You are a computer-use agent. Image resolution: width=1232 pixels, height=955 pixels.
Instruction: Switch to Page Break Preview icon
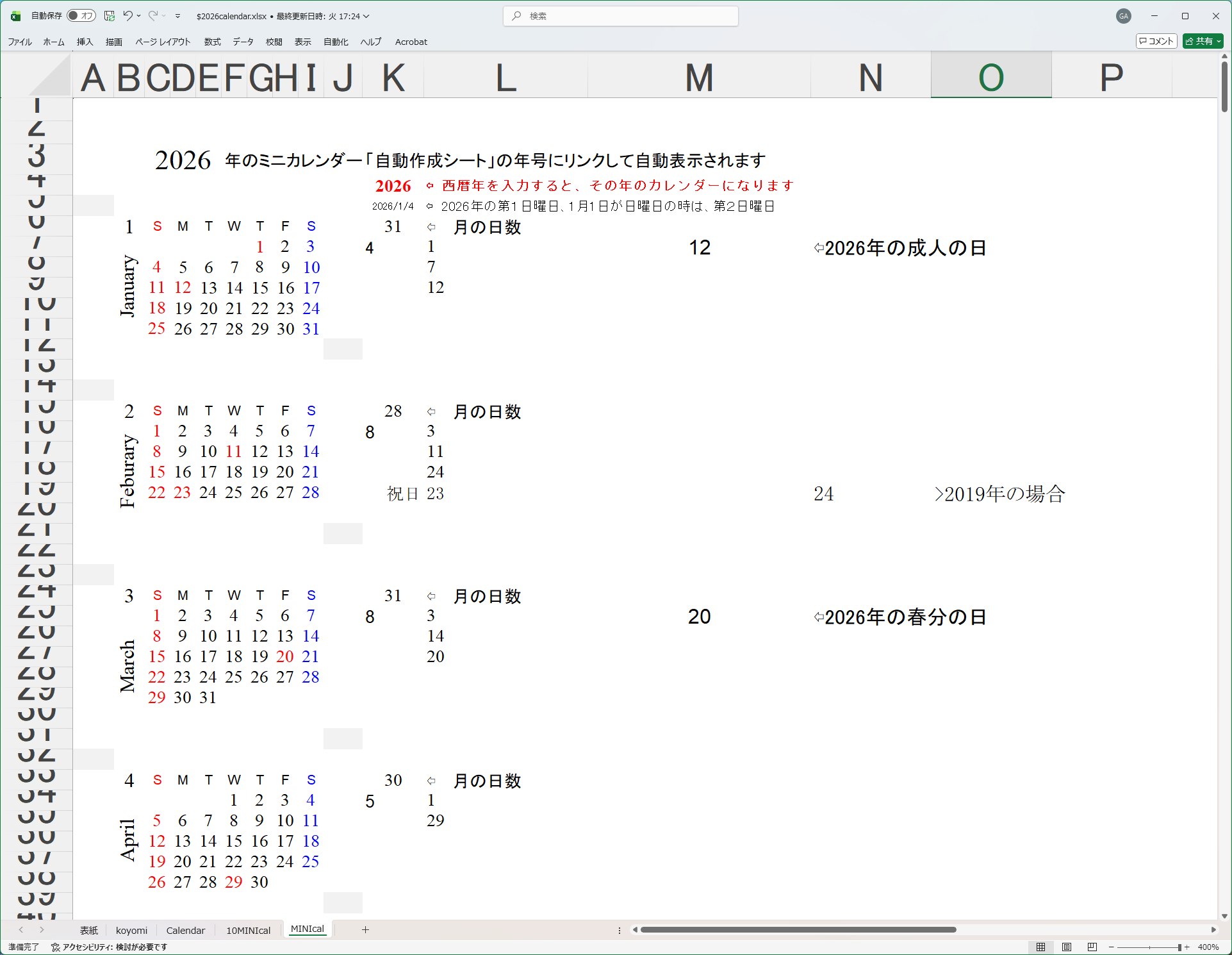click(1092, 947)
